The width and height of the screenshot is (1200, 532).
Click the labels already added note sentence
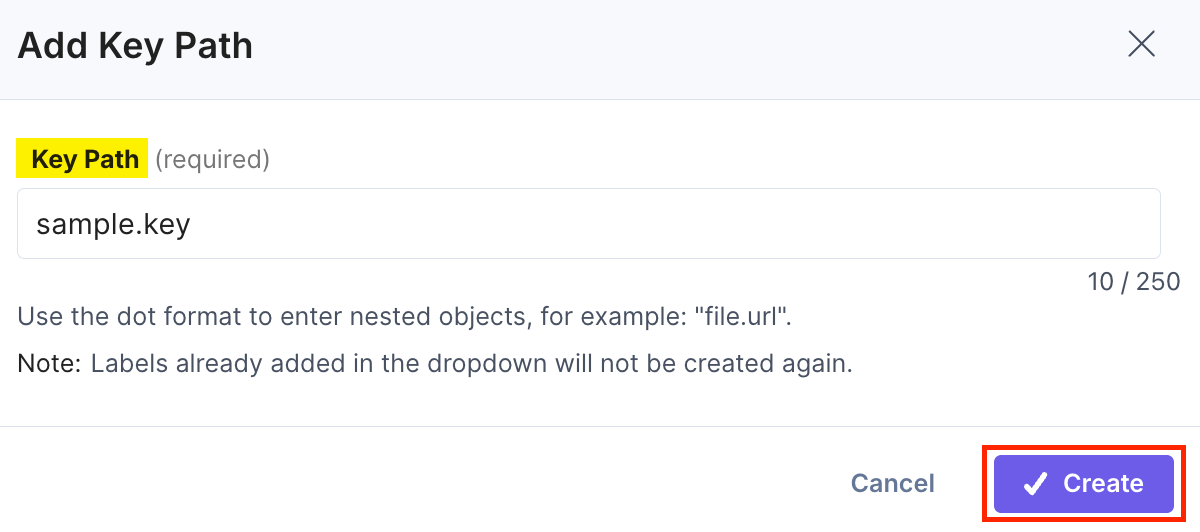click(x=470, y=363)
